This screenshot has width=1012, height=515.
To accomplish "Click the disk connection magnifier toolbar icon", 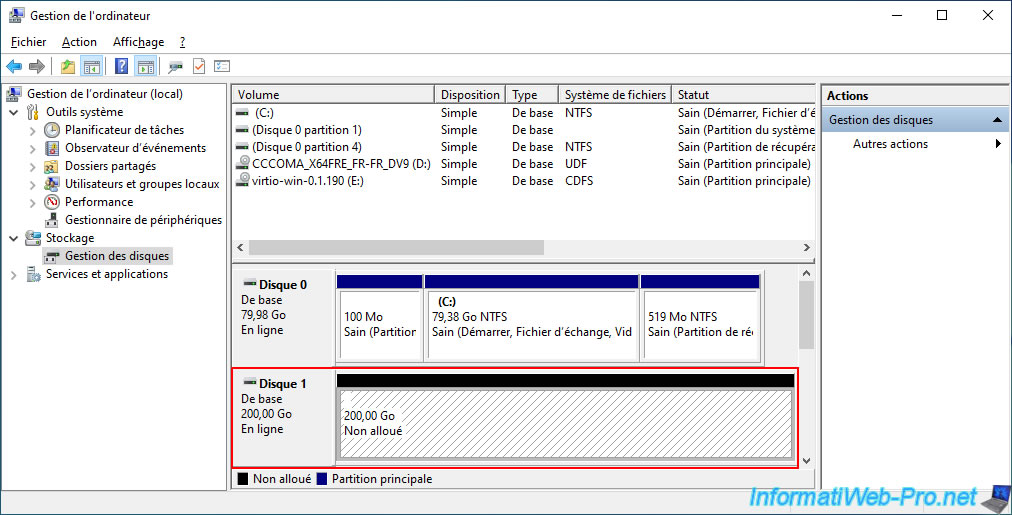I will pyautogui.click(x=175, y=66).
